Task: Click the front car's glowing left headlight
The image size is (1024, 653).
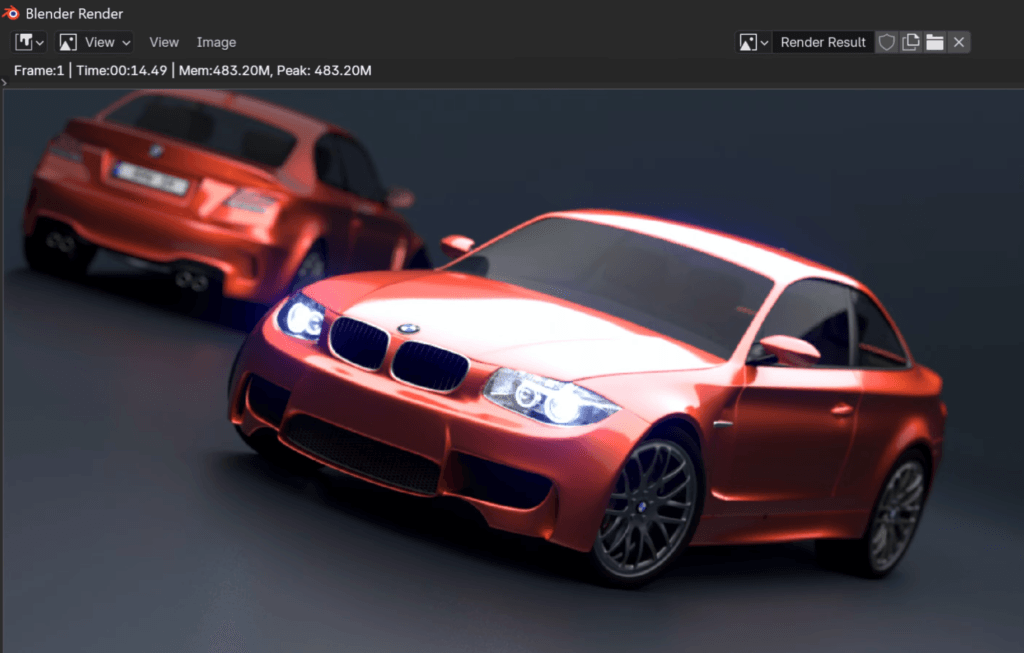Action: pyautogui.click(x=302, y=319)
